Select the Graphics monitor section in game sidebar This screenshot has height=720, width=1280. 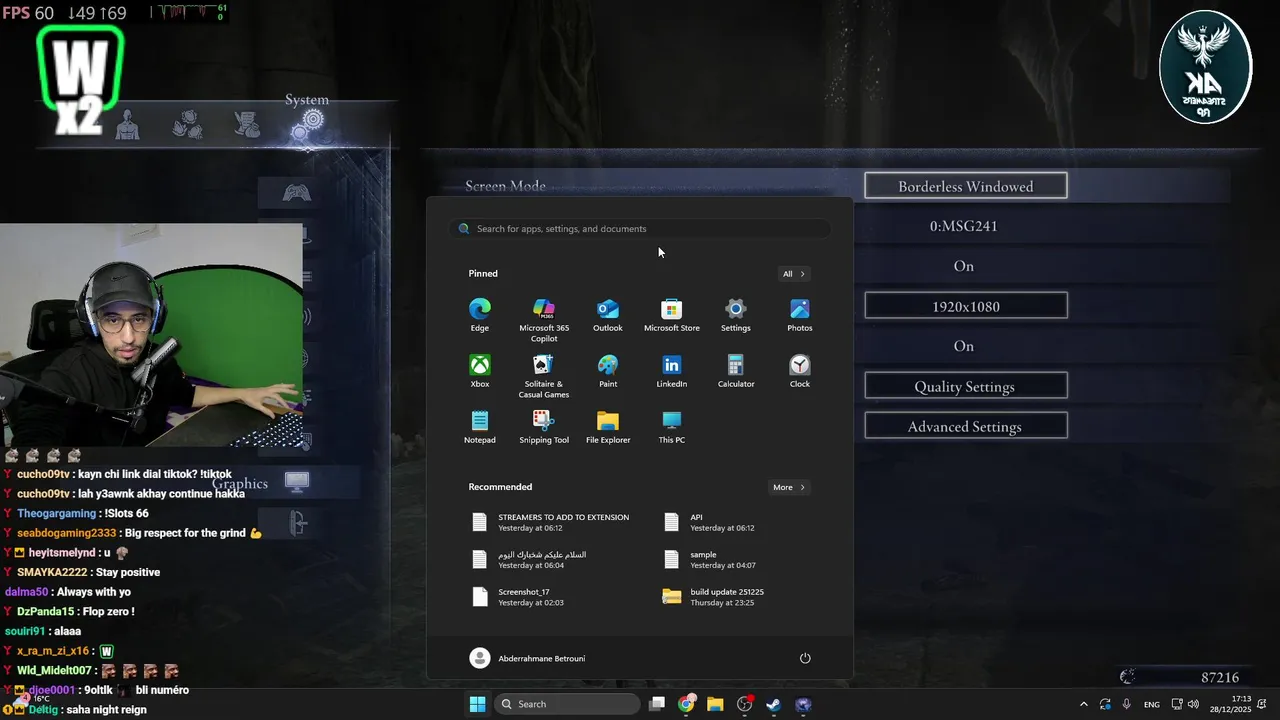(x=297, y=483)
